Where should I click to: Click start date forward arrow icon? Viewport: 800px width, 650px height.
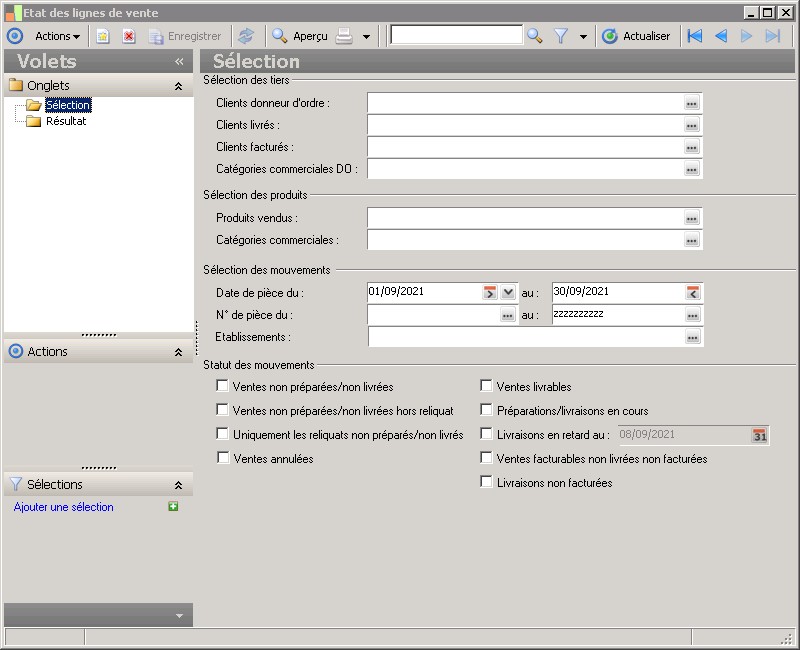click(489, 293)
